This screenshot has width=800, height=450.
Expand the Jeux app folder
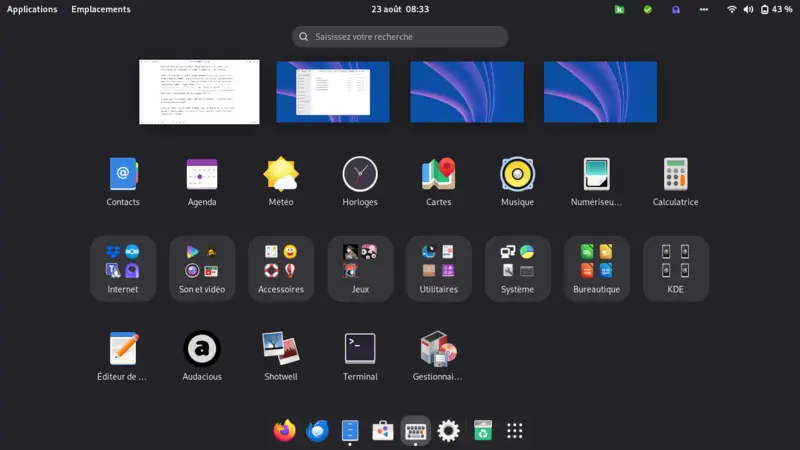tap(360, 267)
